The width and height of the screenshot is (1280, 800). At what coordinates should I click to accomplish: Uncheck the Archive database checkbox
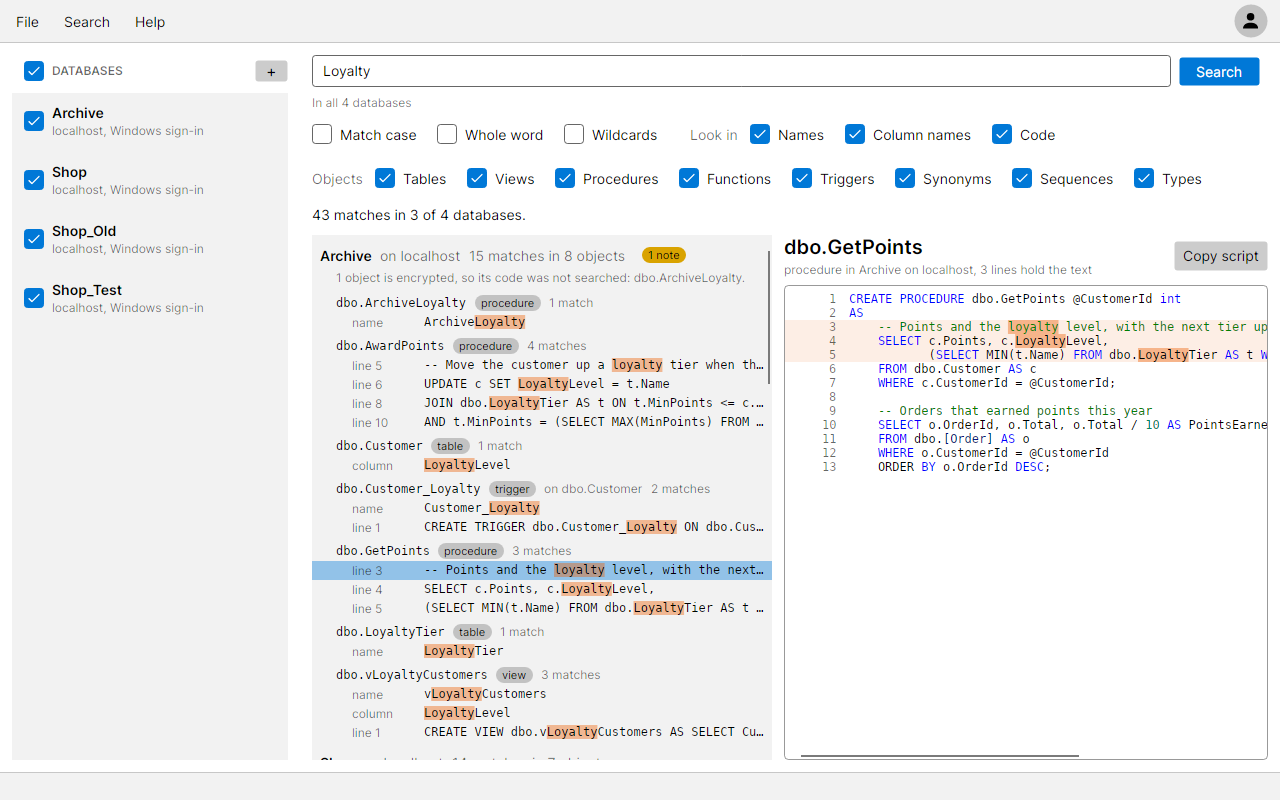click(x=34, y=121)
